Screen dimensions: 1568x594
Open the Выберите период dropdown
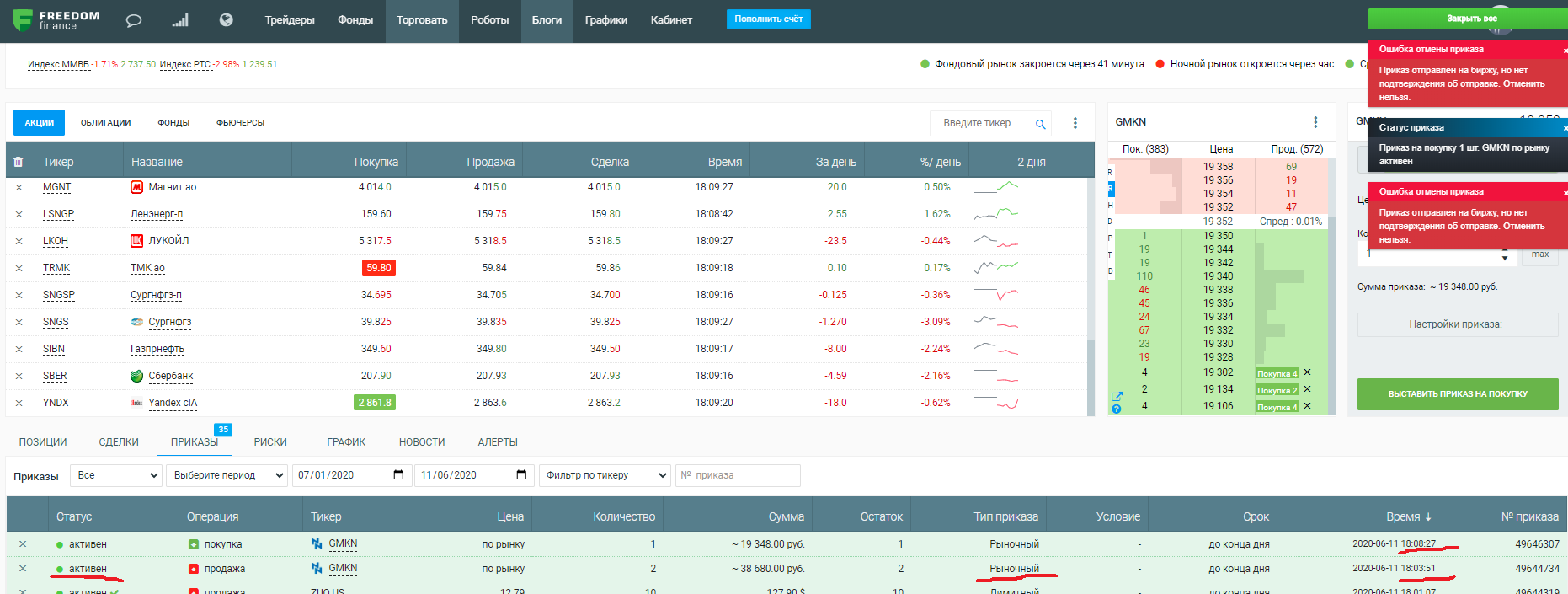[x=227, y=475]
